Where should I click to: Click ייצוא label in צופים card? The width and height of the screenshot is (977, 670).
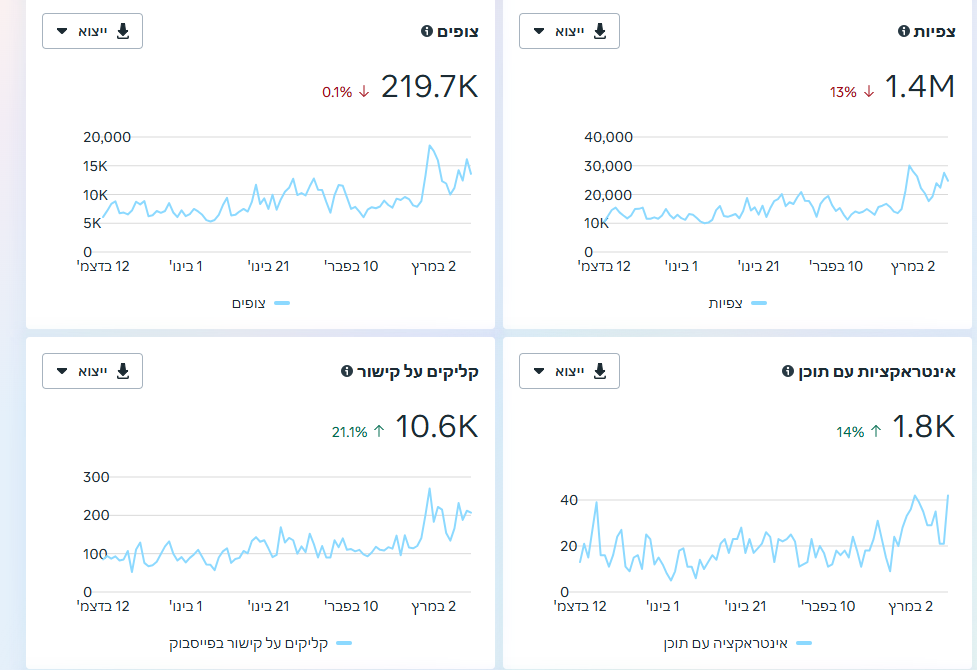[x=93, y=31]
